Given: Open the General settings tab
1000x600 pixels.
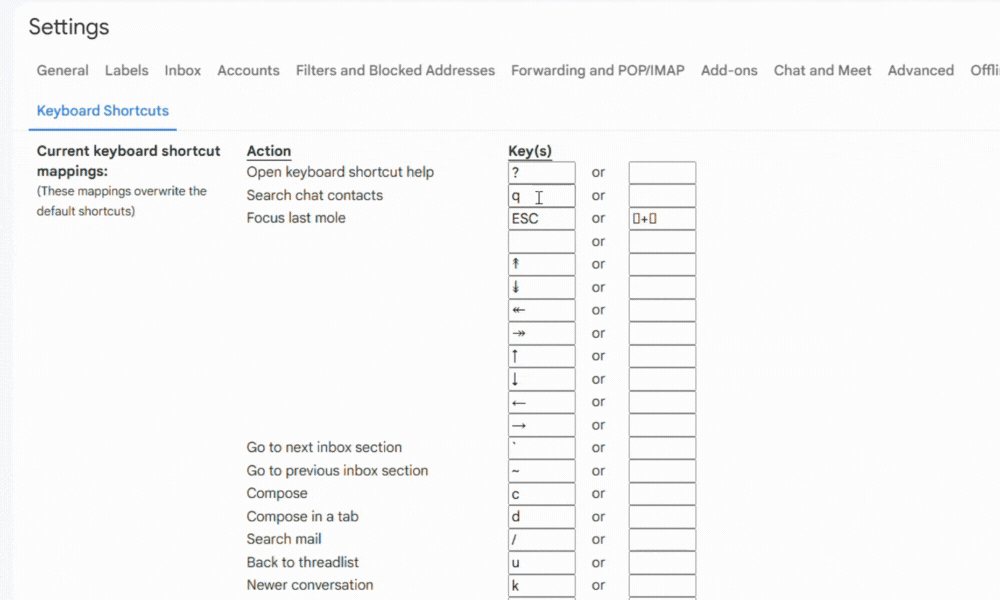Looking at the screenshot, I should (62, 70).
